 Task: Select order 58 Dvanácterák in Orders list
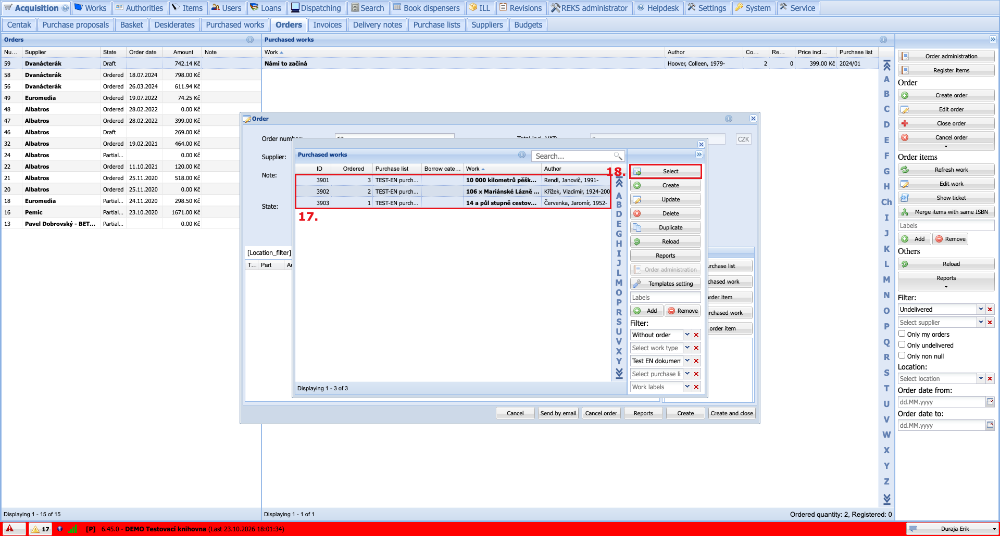(131, 75)
